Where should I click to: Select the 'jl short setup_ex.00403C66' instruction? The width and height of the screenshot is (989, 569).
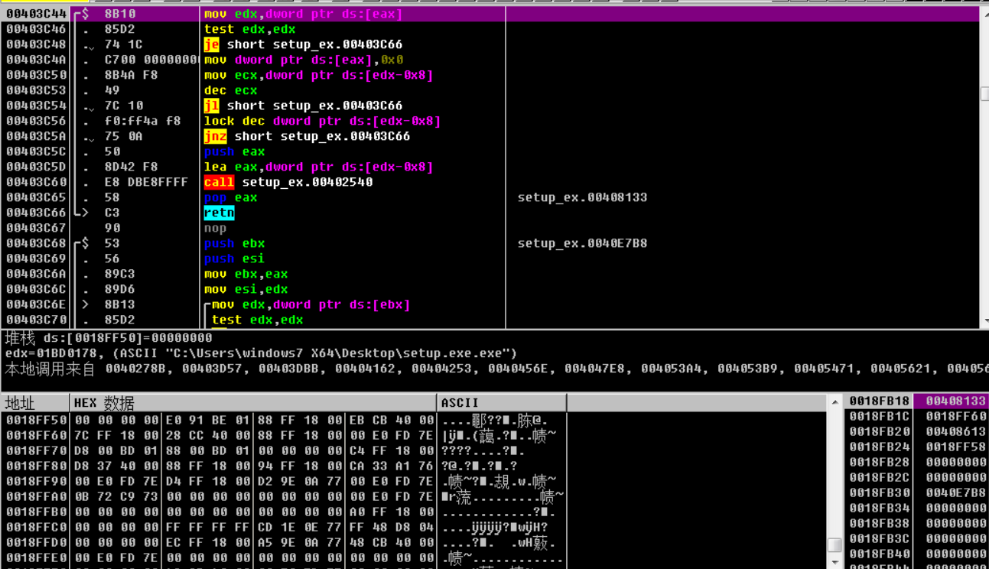[303, 105]
